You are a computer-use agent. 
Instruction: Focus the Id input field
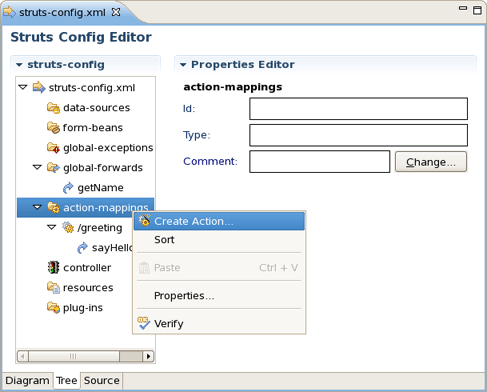358,109
